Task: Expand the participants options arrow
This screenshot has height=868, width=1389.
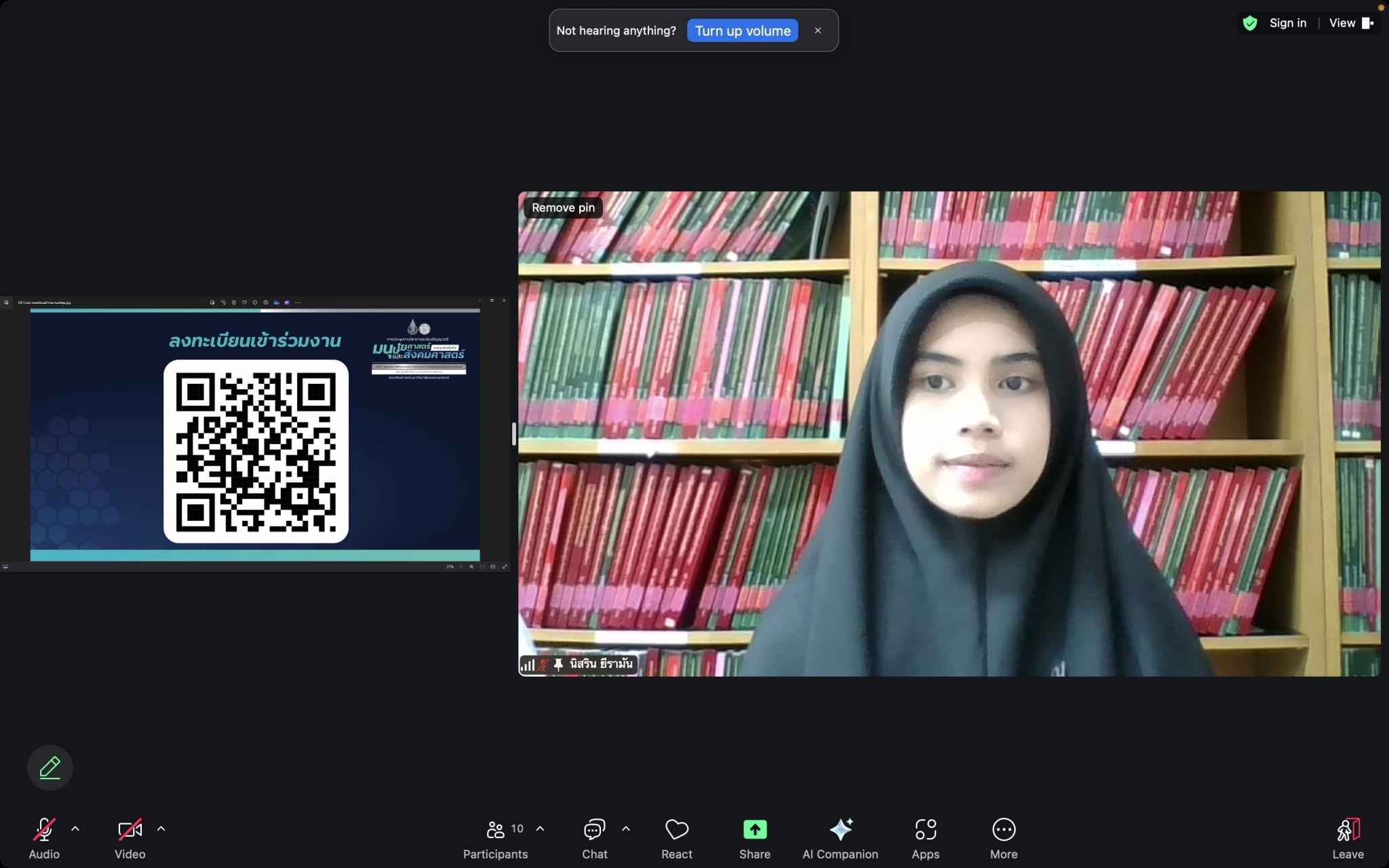Action: click(x=540, y=829)
